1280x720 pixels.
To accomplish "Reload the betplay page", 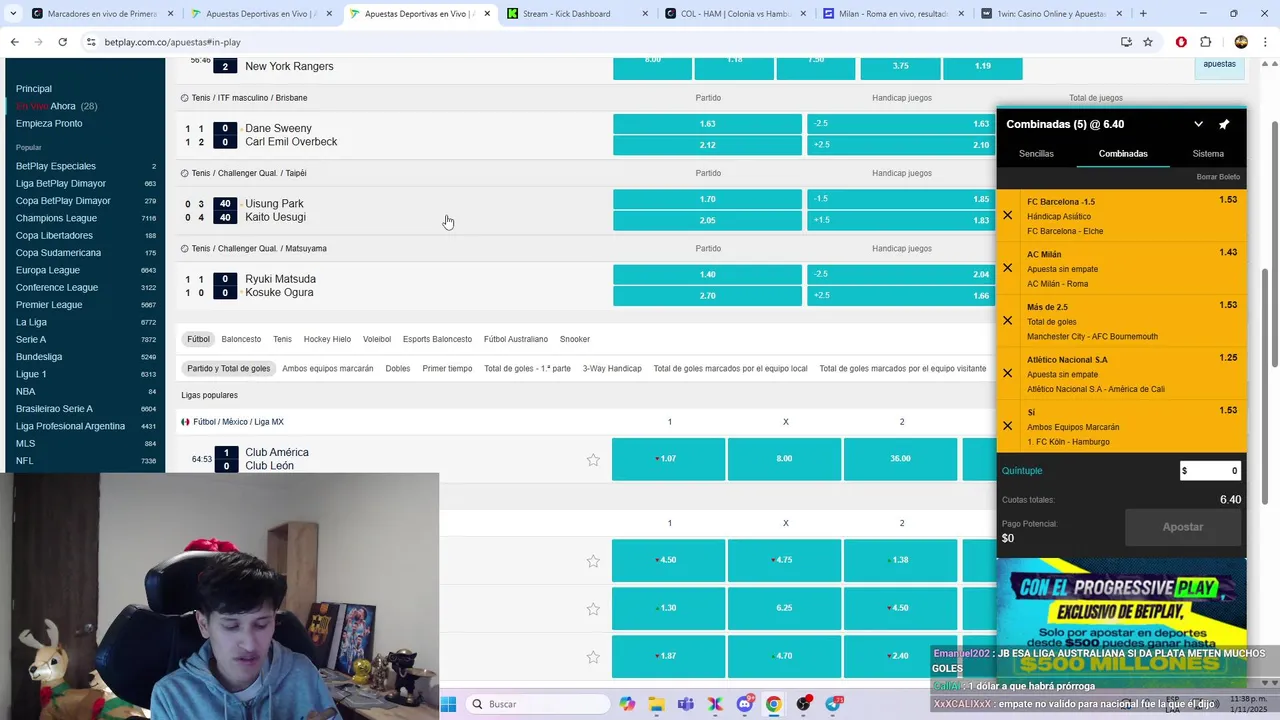I will tap(62, 42).
